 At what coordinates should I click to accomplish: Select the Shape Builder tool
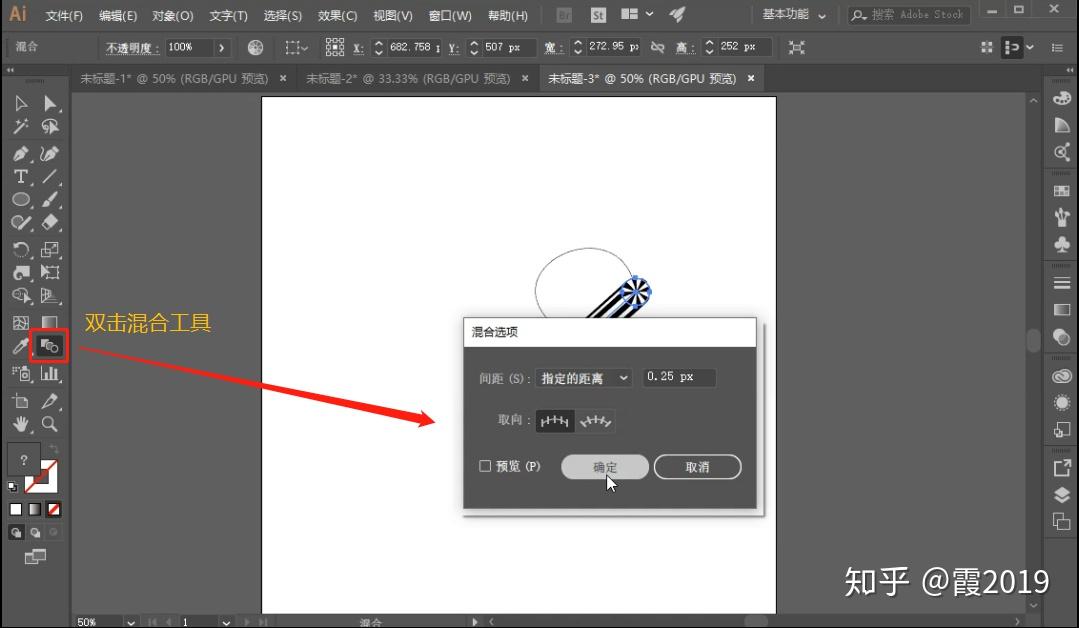[x=21, y=296]
